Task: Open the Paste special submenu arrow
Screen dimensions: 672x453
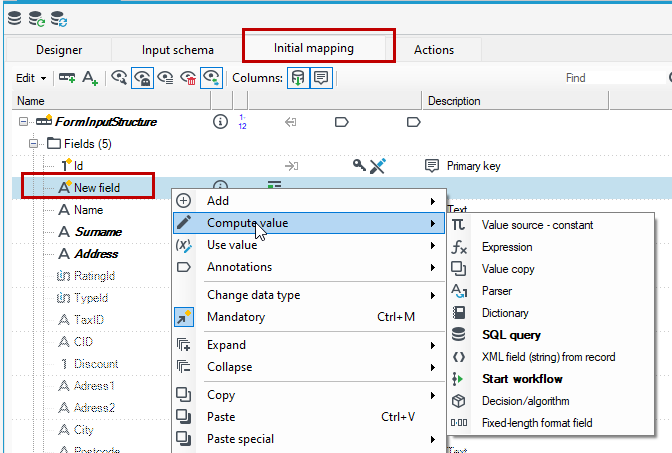Action: 433,439
